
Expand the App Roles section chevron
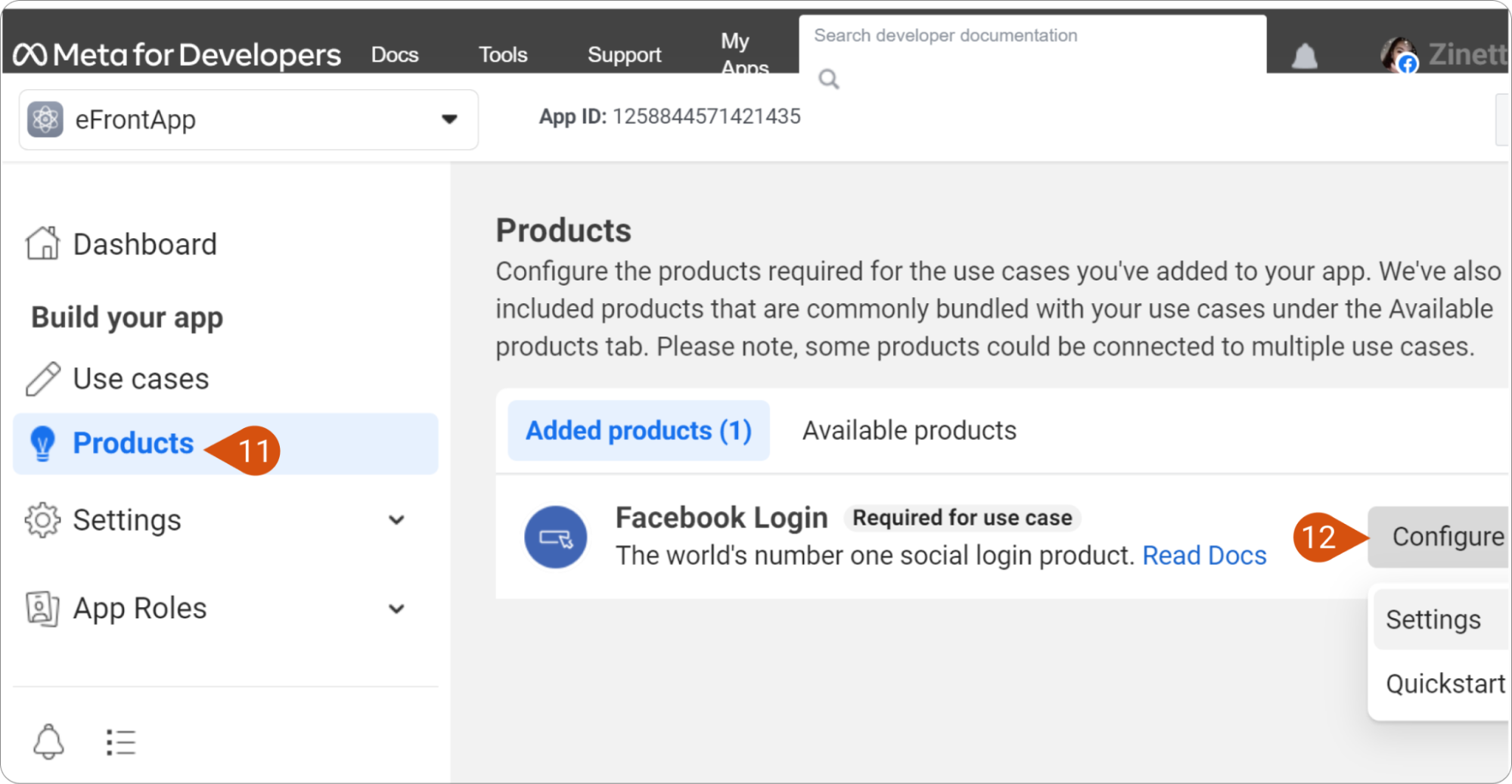coord(396,609)
